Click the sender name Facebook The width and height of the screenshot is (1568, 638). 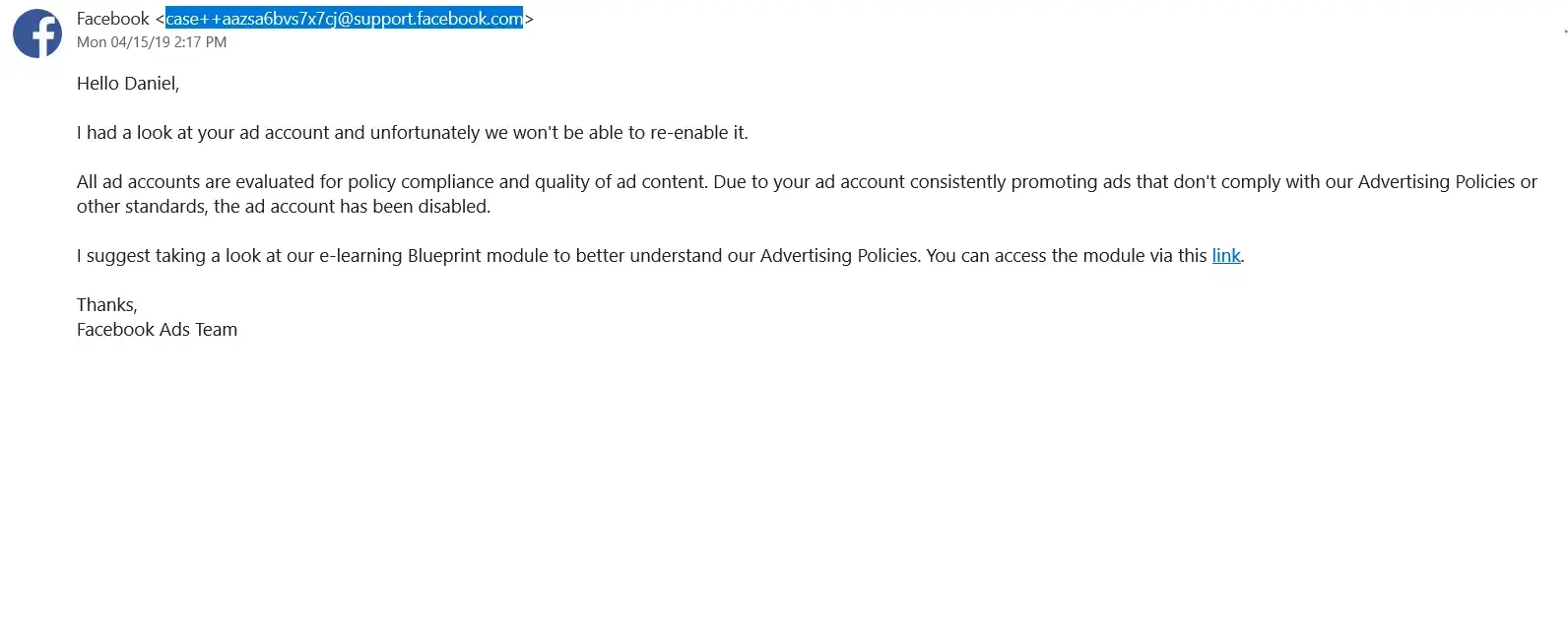112,19
